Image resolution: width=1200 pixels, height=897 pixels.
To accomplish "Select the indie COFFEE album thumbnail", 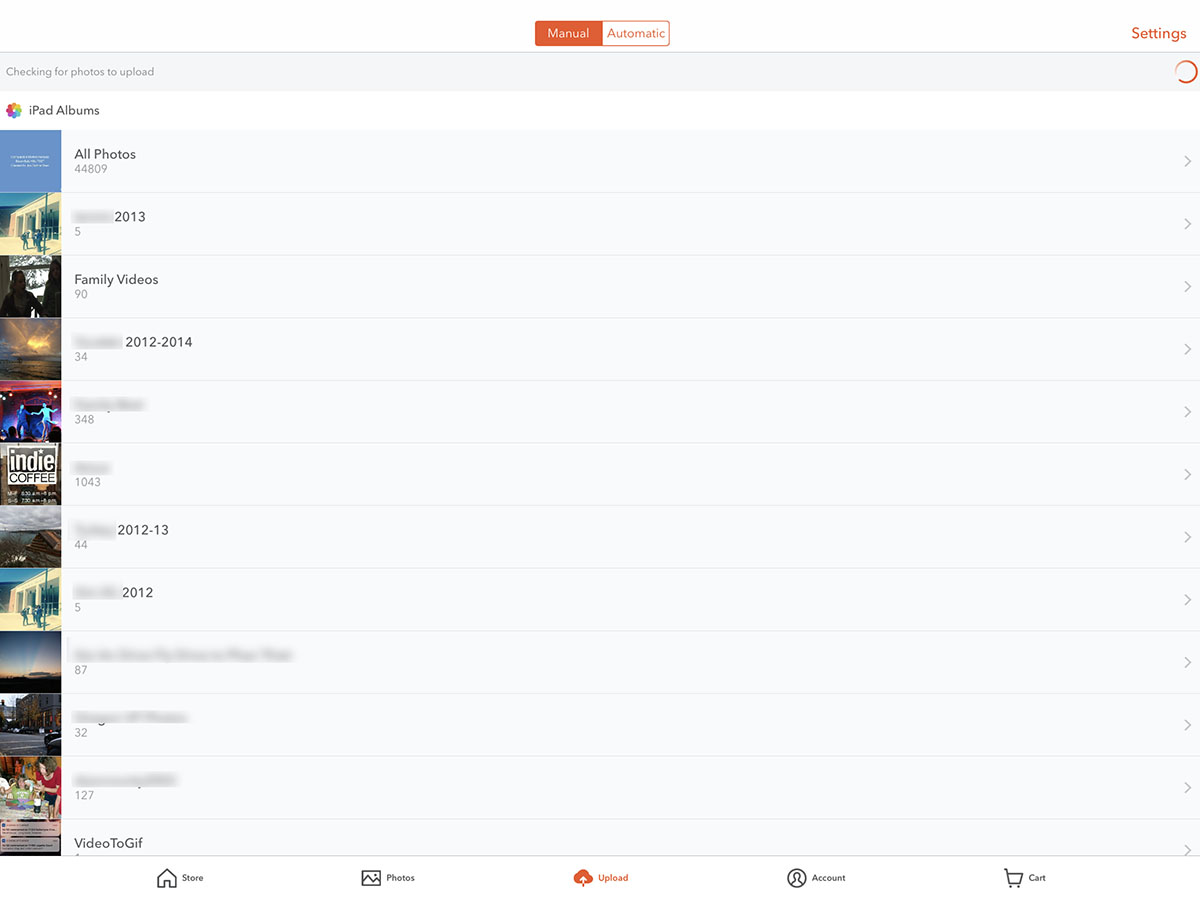I will [30, 475].
